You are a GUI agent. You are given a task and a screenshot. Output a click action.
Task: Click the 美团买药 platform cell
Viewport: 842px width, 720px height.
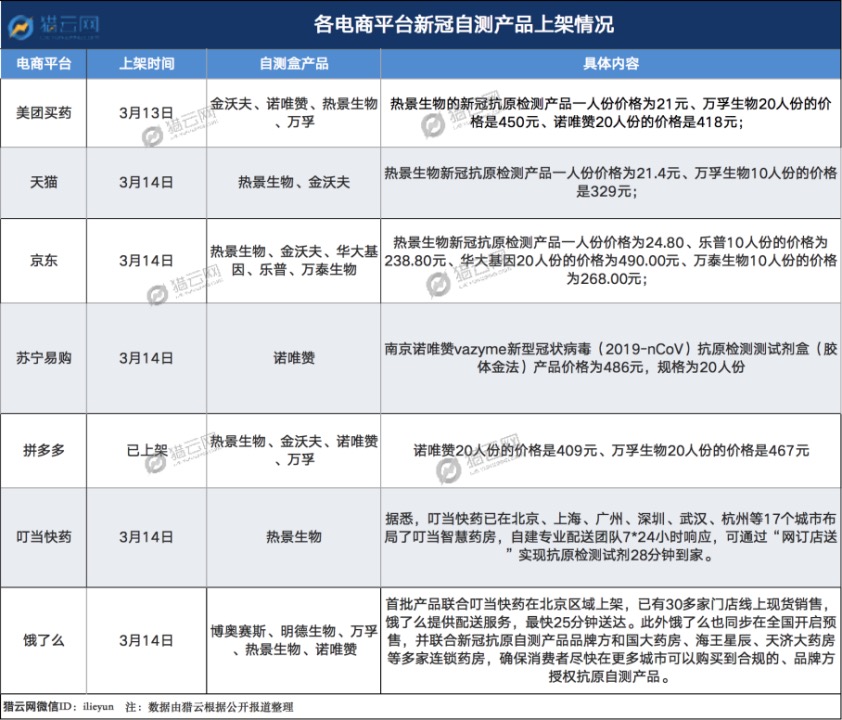43,113
